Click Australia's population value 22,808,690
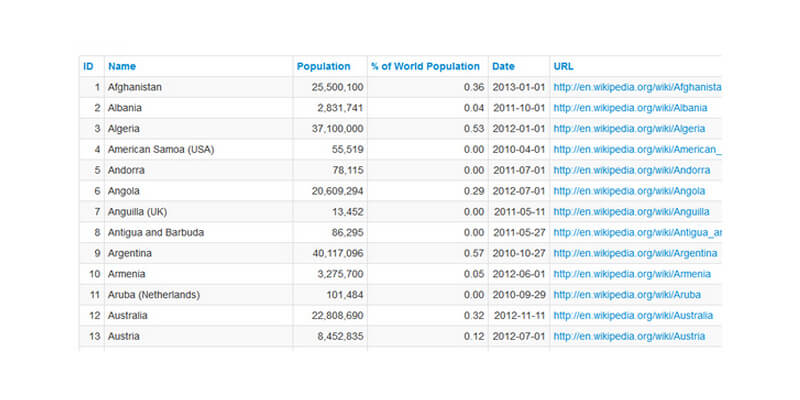Screen dimensions: 800x400 click(x=331, y=316)
